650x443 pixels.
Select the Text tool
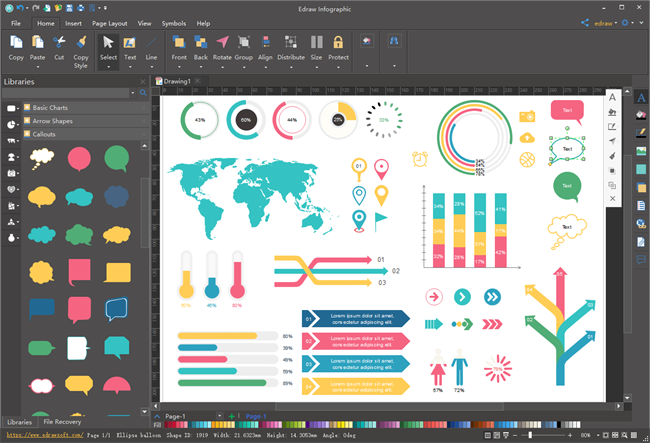tap(130, 43)
